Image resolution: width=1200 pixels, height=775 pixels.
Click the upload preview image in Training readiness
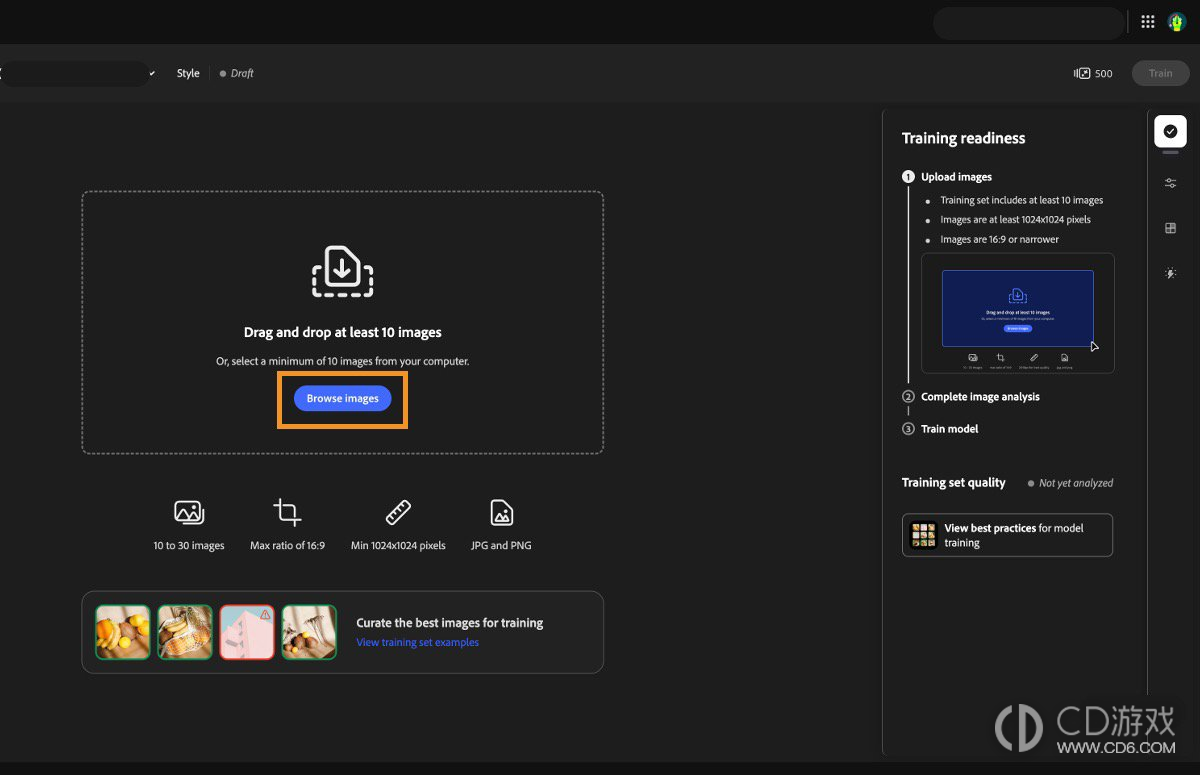(x=1017, y=313)
